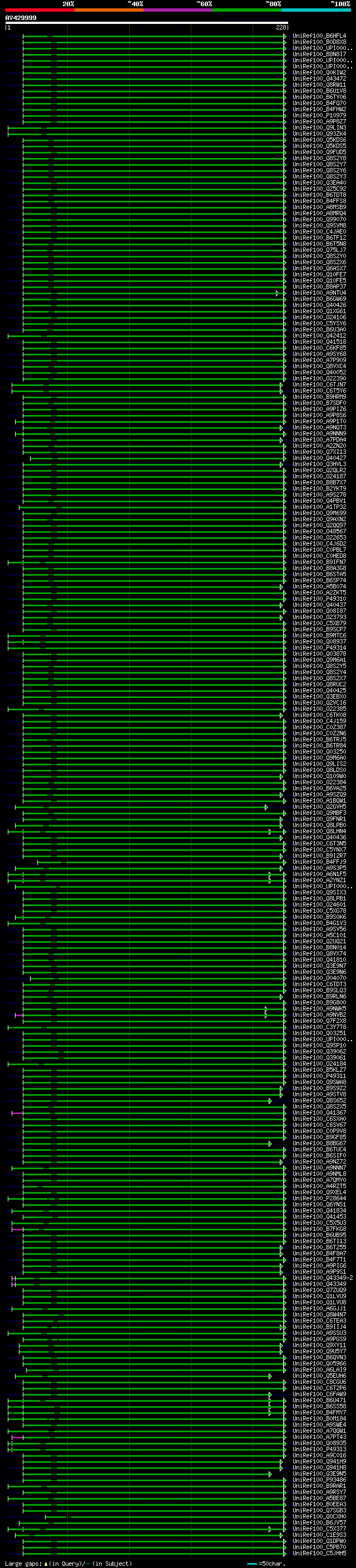Open hit UniRef100_B0D8X8
Screen dimensions: 356x1568
pos(319,42)
